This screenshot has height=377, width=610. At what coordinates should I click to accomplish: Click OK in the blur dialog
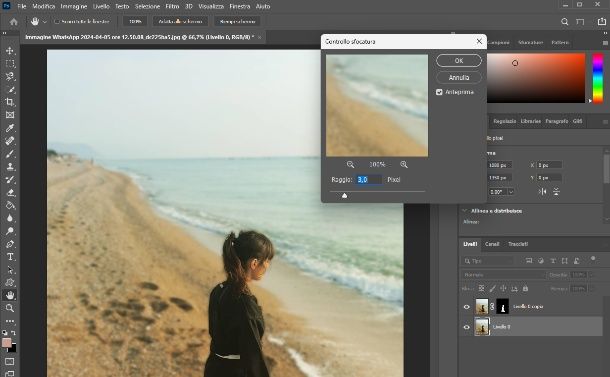459,61
